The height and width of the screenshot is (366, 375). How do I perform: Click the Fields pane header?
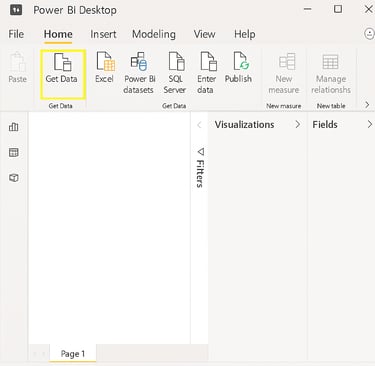click(x=325, y=125)
